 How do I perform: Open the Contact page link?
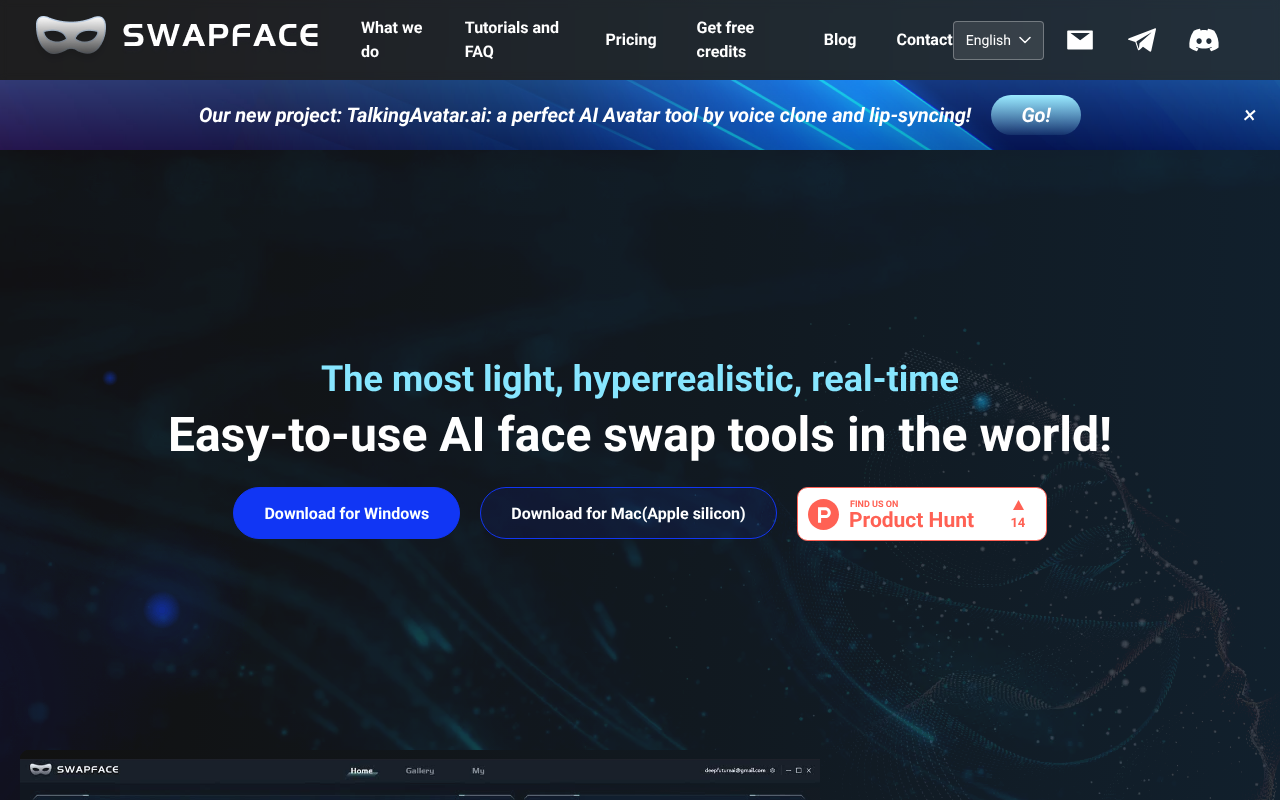[923, 40]
